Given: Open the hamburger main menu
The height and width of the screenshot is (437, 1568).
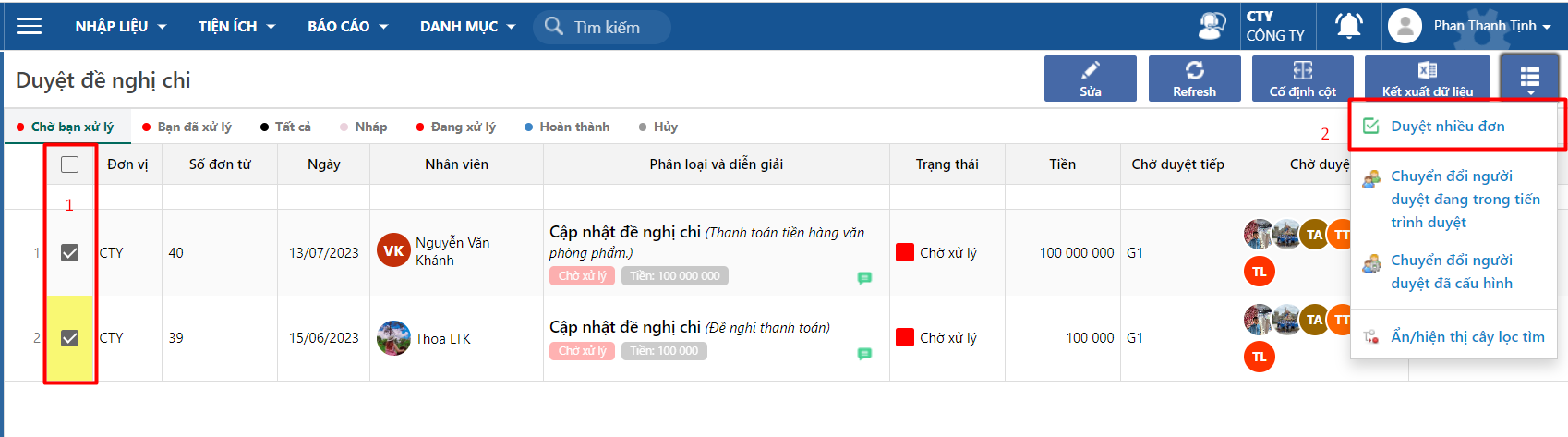Looking at the screenshot, I should point(30,26).
